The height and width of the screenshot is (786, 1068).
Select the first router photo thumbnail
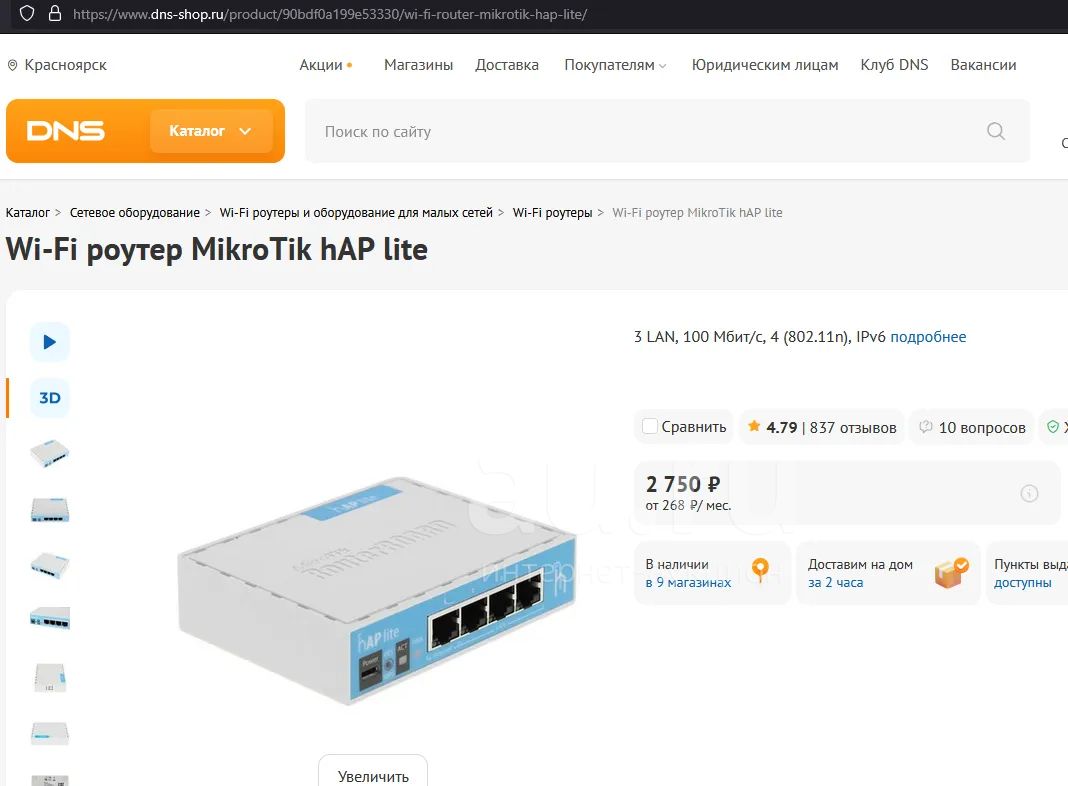(x=50, y=454)
